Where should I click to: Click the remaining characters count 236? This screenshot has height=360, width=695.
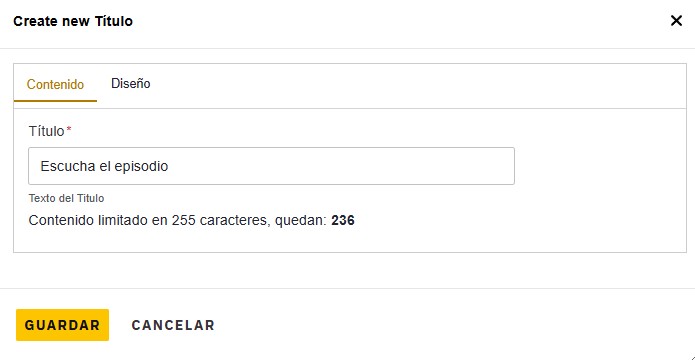coord(343,220)
